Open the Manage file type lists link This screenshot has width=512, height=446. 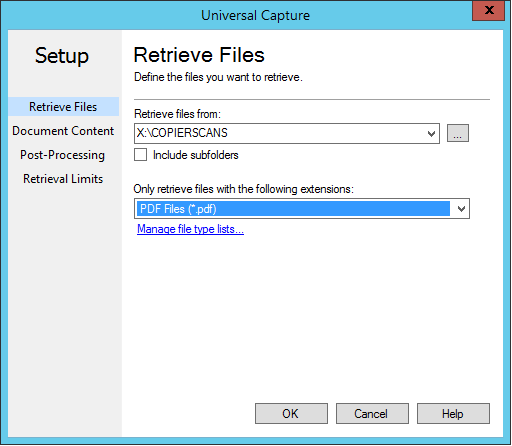tap(190, 229)
